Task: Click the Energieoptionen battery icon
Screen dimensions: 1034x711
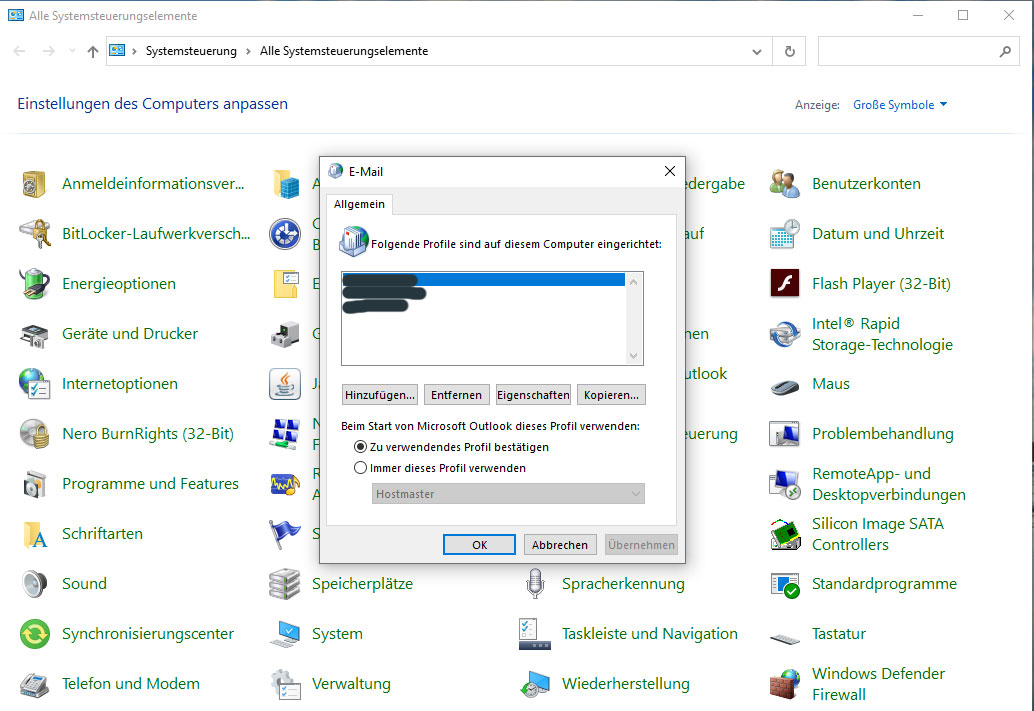Action: 34,284
